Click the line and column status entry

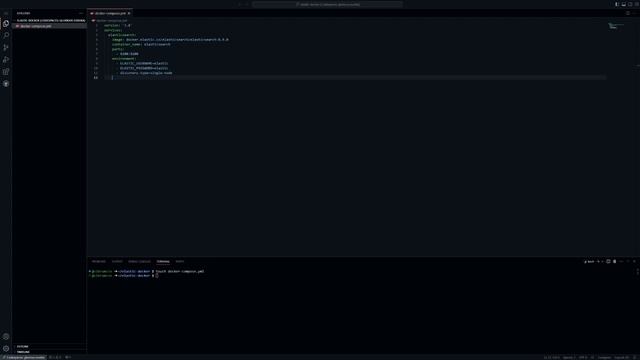551,358
